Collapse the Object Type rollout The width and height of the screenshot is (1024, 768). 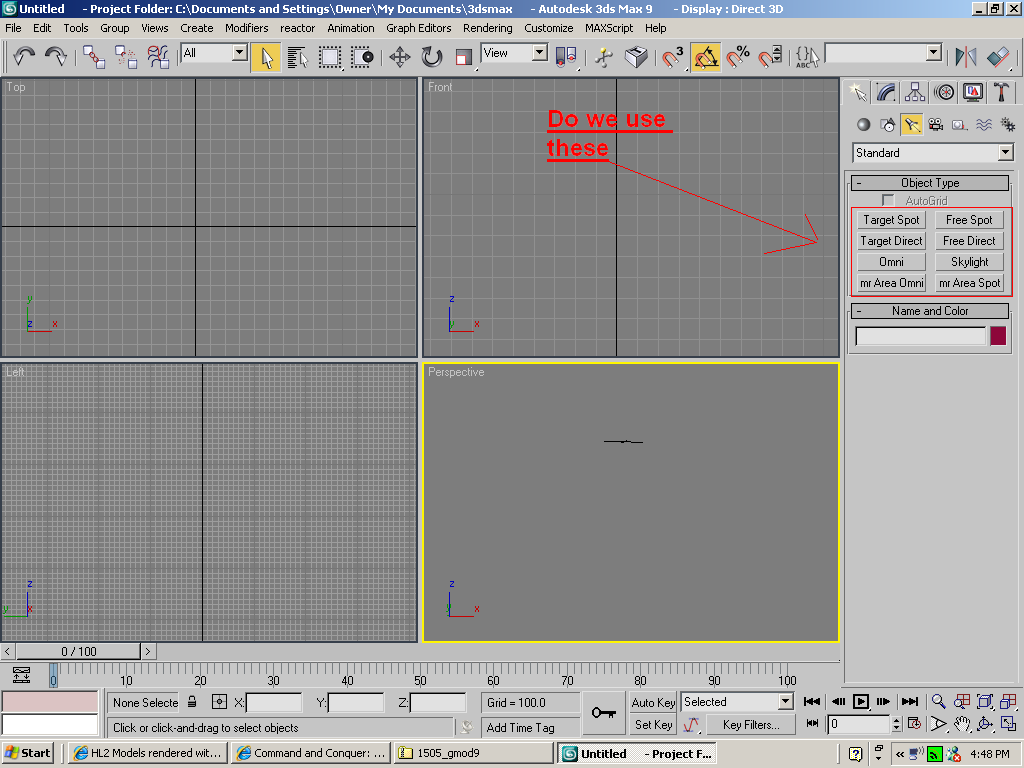930,183
